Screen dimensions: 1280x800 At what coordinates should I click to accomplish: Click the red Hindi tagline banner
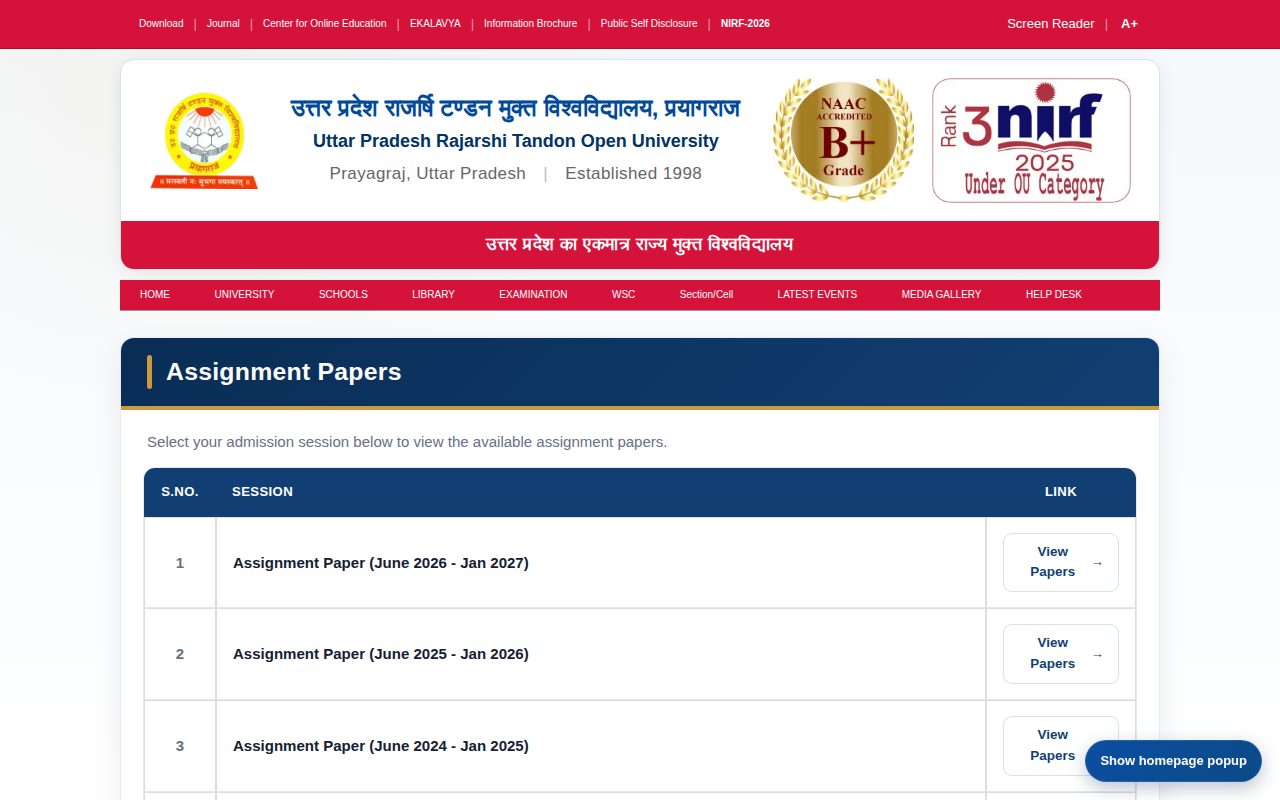tap(640, 245)
